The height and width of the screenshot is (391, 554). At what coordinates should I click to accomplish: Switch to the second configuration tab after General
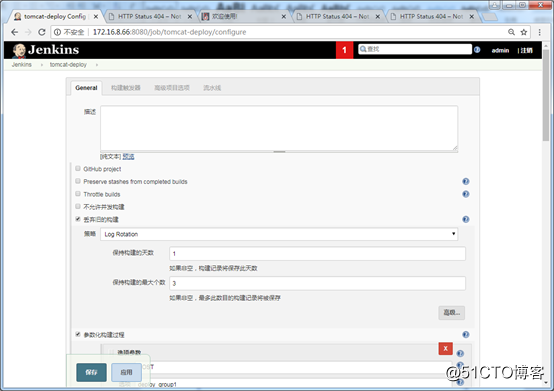pos(126,88)
